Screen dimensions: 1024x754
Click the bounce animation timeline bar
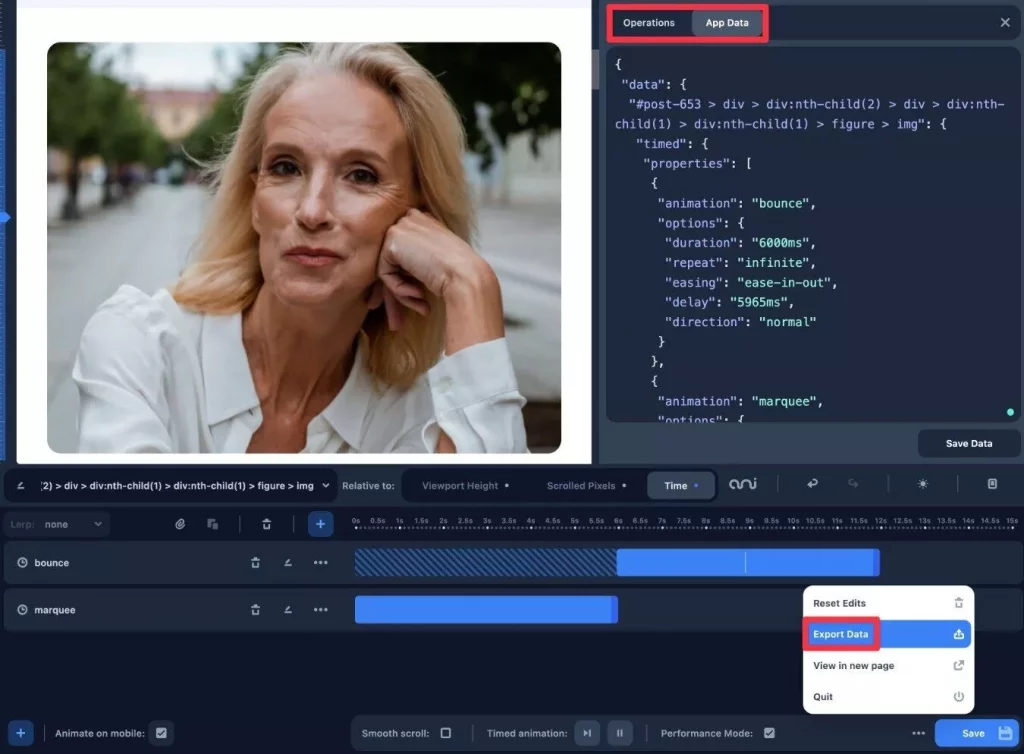(746, 563)
